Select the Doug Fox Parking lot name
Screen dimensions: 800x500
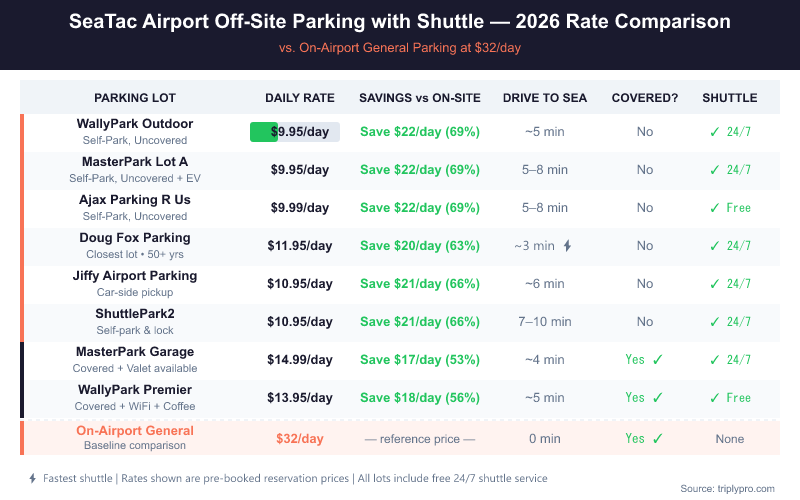pos(135,238)
